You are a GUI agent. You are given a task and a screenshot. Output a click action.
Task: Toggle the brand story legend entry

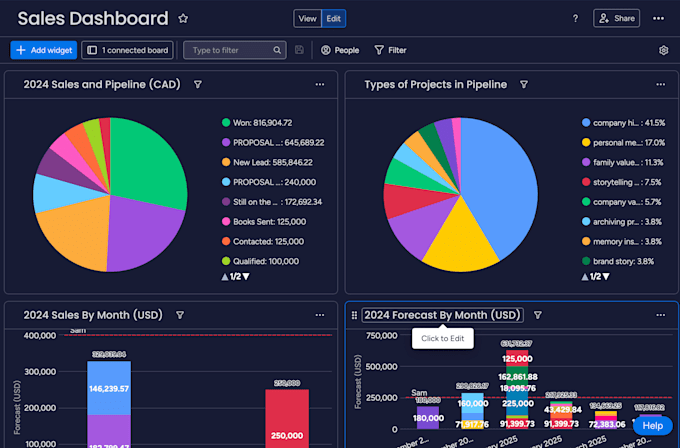point(618,261)
